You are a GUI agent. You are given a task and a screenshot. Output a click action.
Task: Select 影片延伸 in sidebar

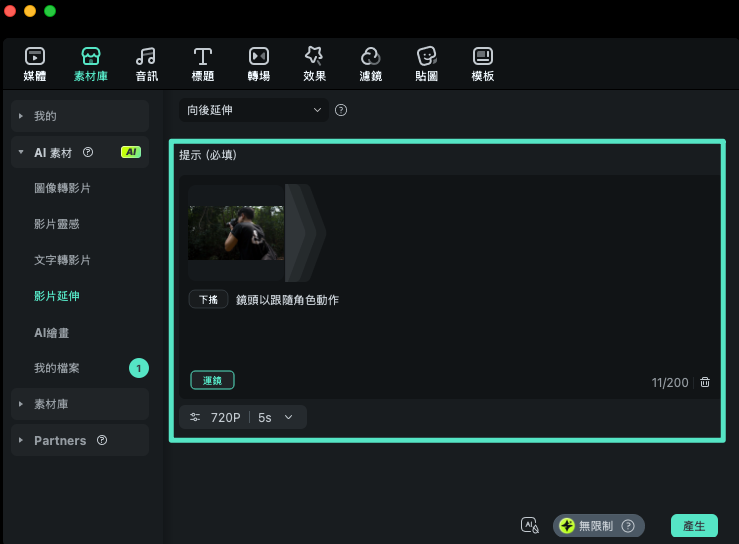[57, 296]
